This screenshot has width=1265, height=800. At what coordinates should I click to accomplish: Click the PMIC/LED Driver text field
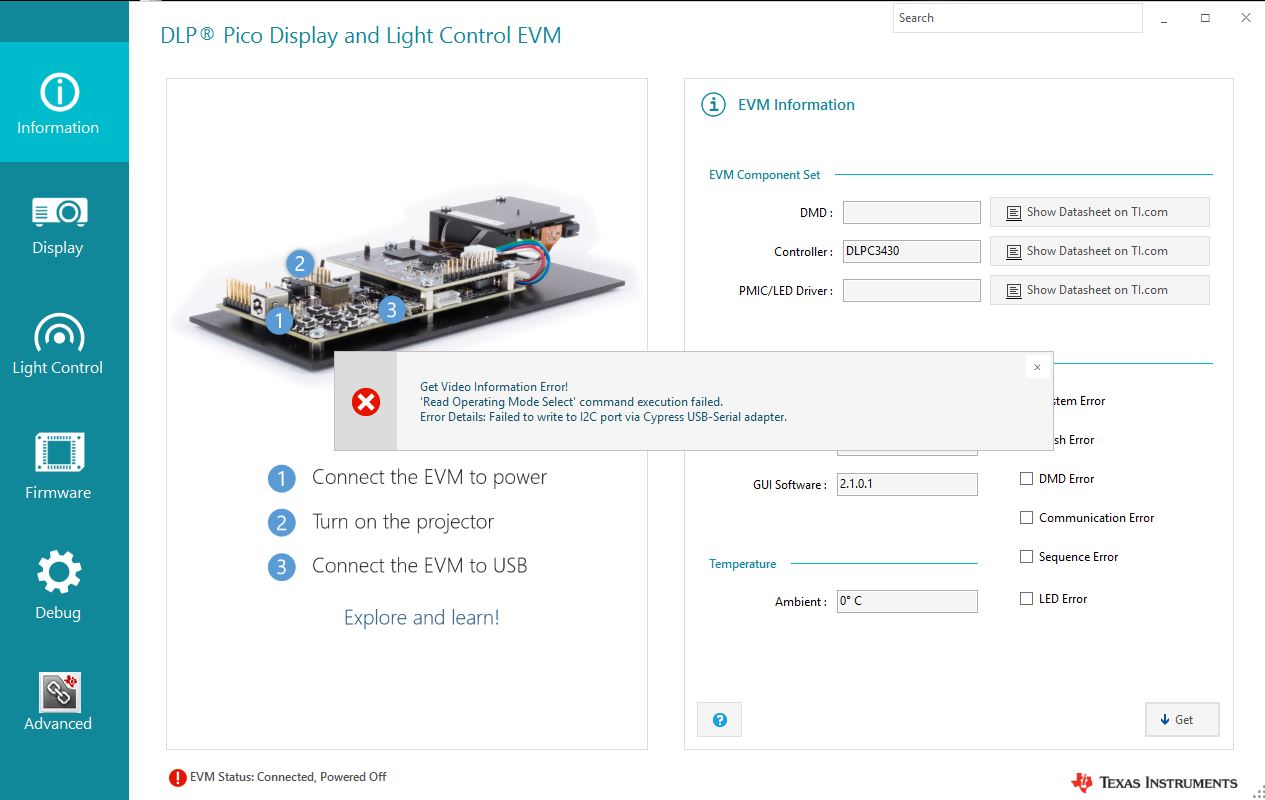(912, 290)
